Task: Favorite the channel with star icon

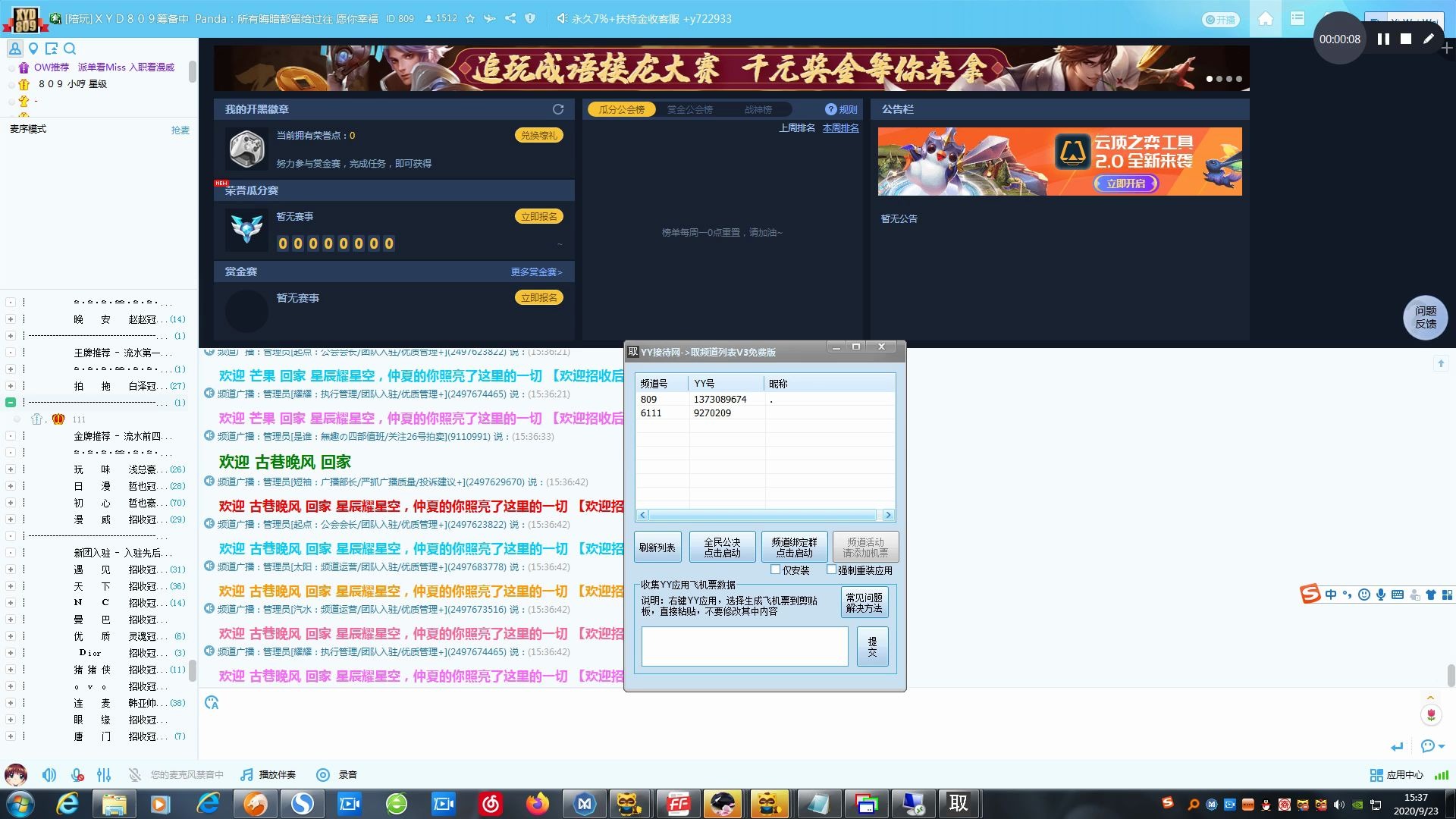Action: [470, 18]
